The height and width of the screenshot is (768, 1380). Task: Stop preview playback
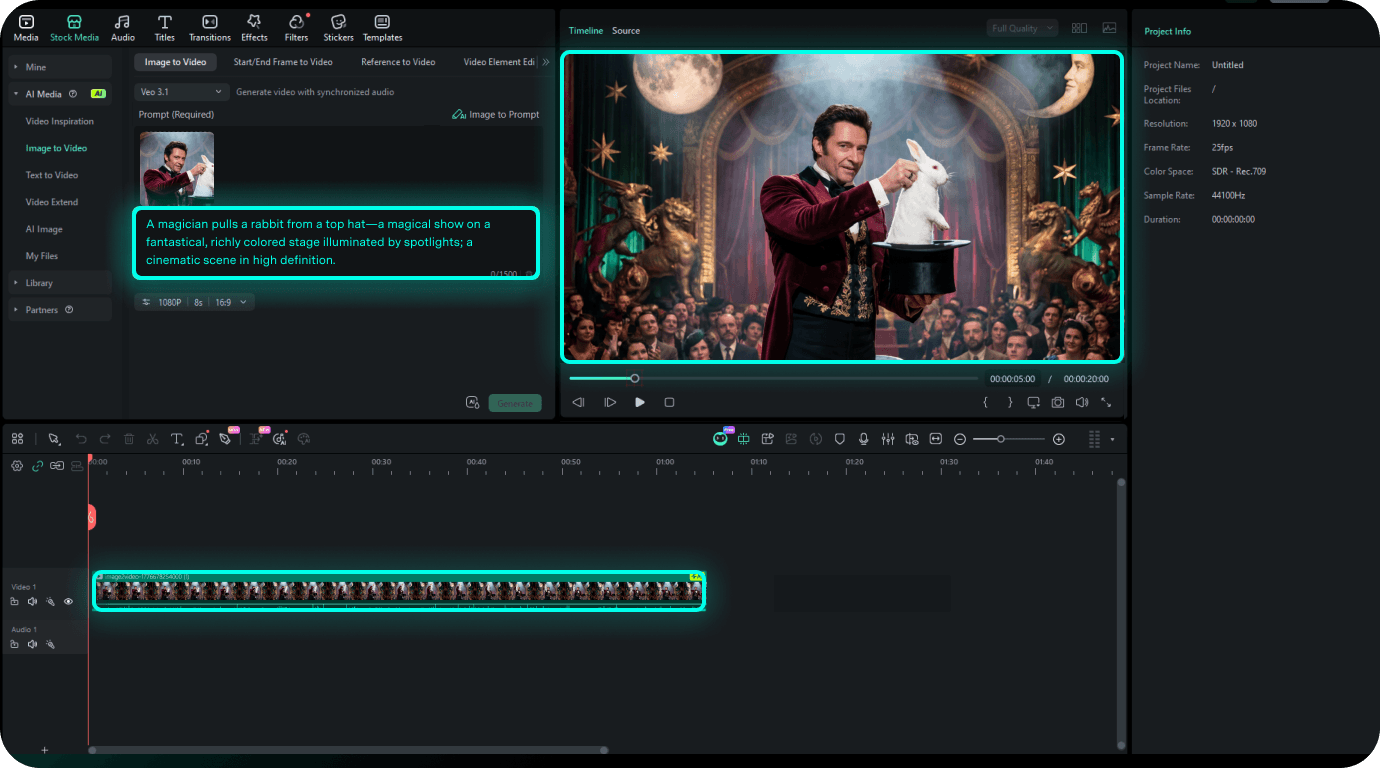[x=669, y=403]
